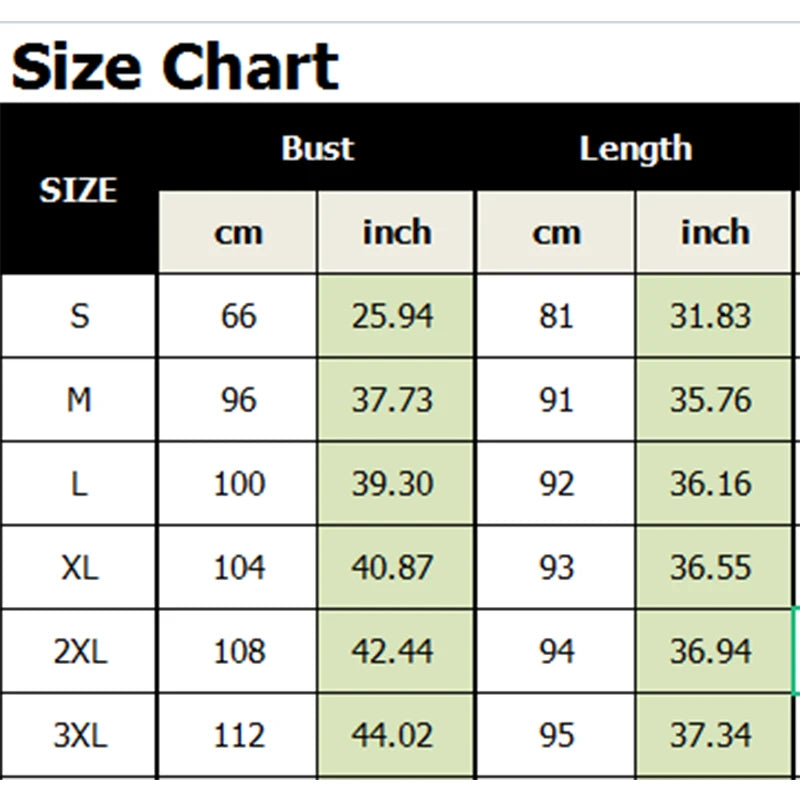Select the 3XL size row label
This screenshot has width=800, height=800.
(x=79, y=736)
